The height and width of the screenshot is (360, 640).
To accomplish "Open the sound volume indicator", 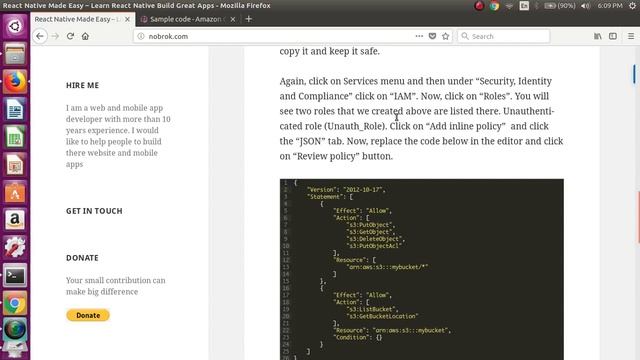I will [x=585, y=6].
